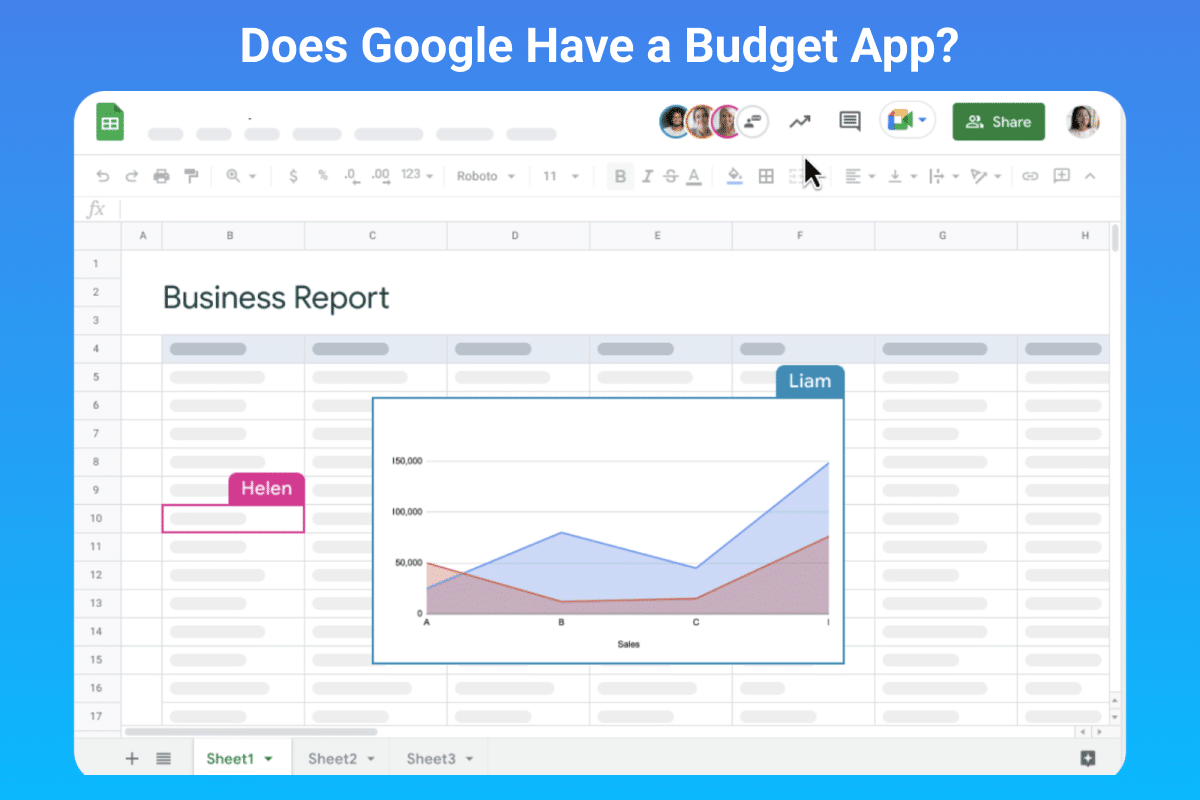Expand the font size 11 dropdown
The width and height of the screenshot is (1200, 800).
(x=560, y=176)
